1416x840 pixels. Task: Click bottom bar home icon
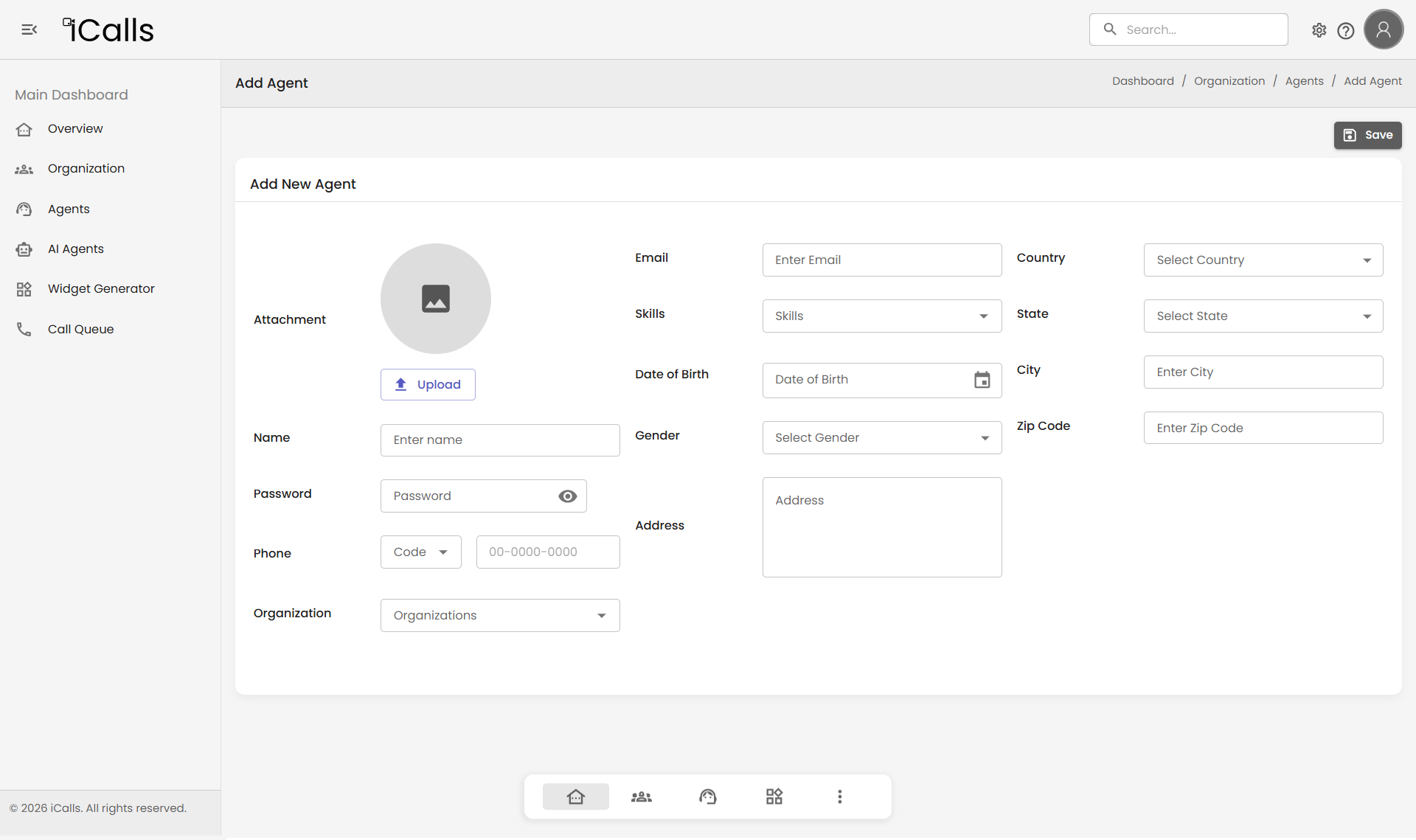point(575,796)
